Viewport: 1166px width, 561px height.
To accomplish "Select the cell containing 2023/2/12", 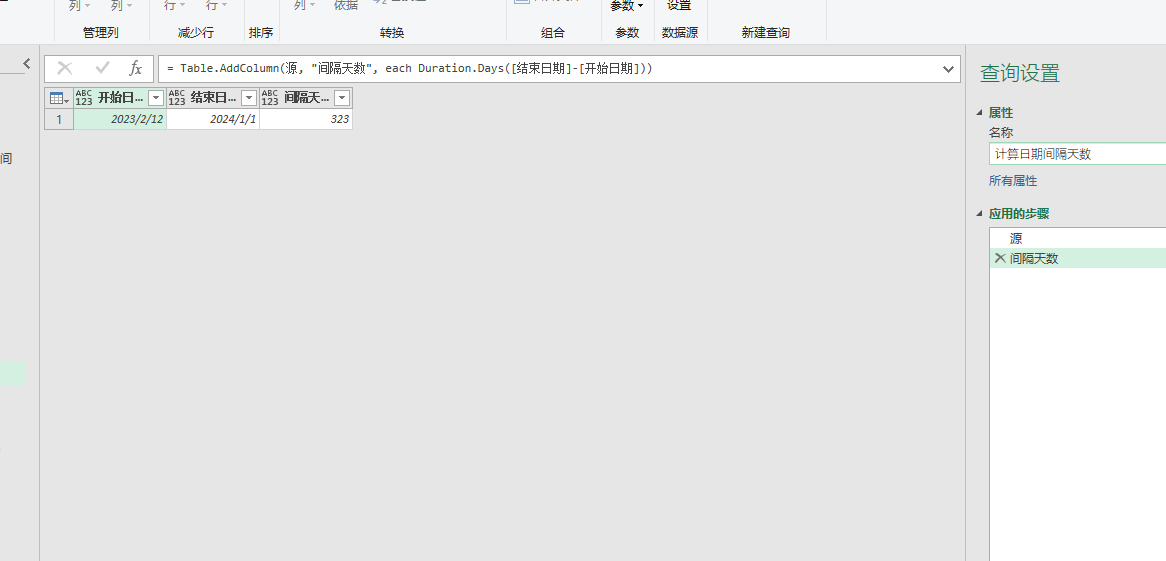I will pos(120,119).
